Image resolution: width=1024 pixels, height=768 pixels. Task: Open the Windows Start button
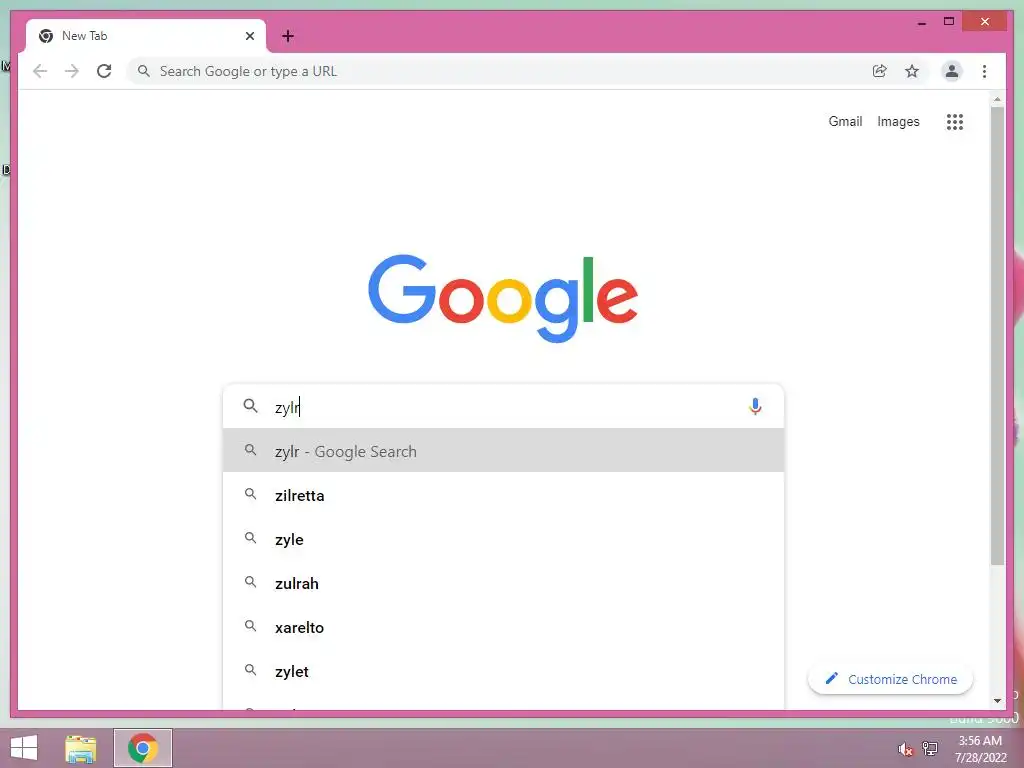[24, 748]
